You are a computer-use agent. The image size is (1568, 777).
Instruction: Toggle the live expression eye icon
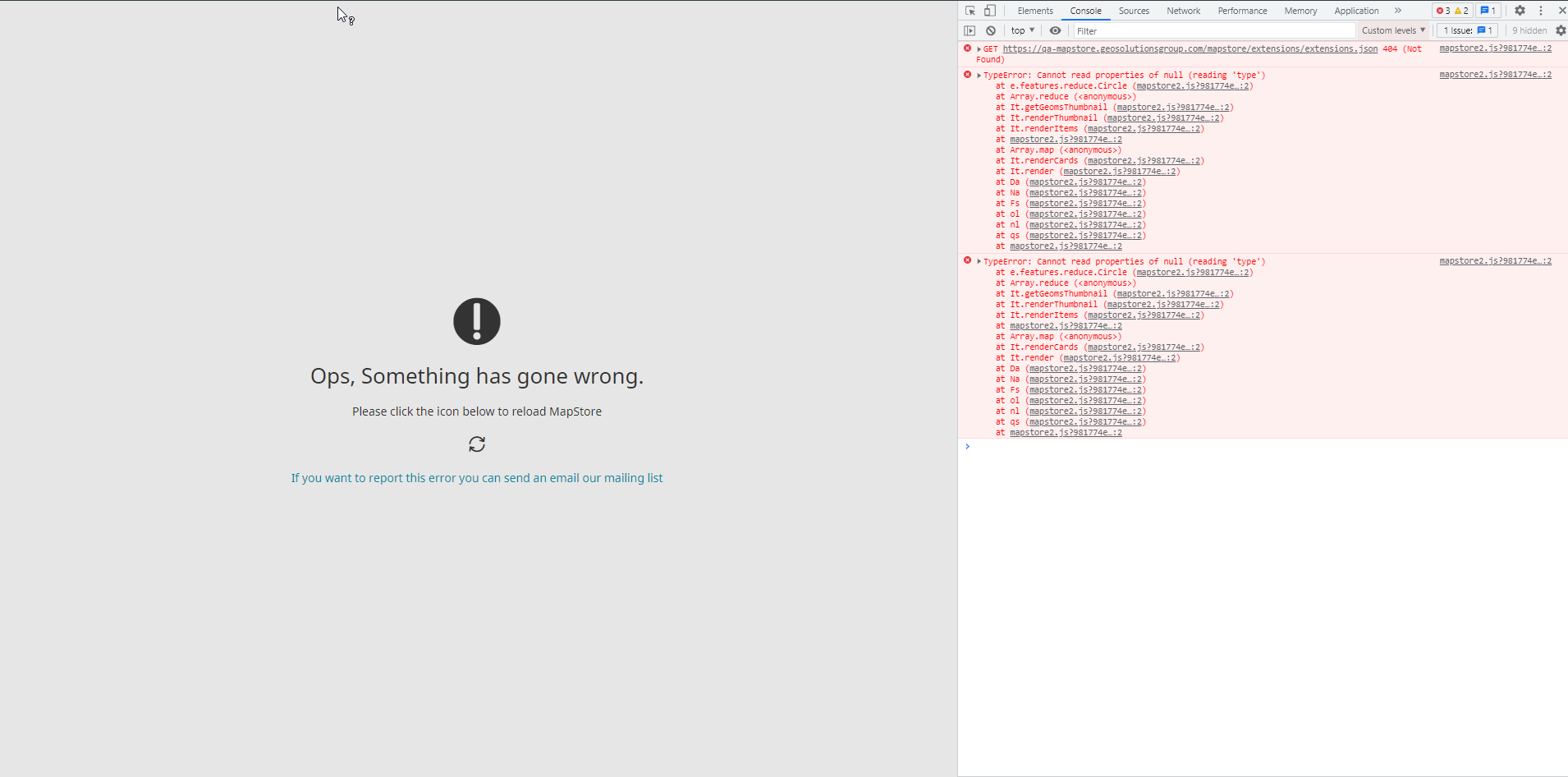coord(1055,30)
